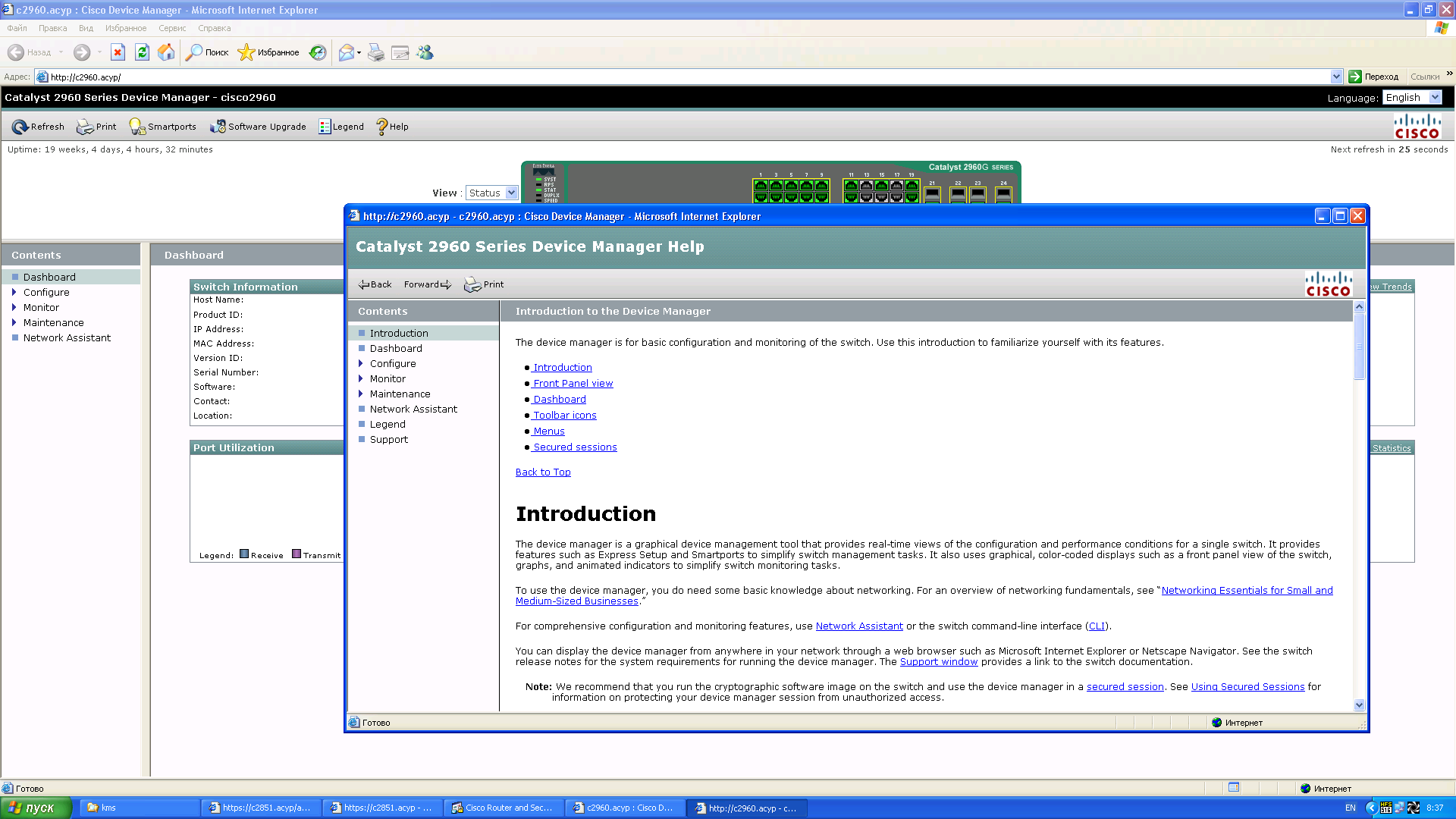Select Legend in Help Contents
1456x819 pixels.
coord(388,424)
